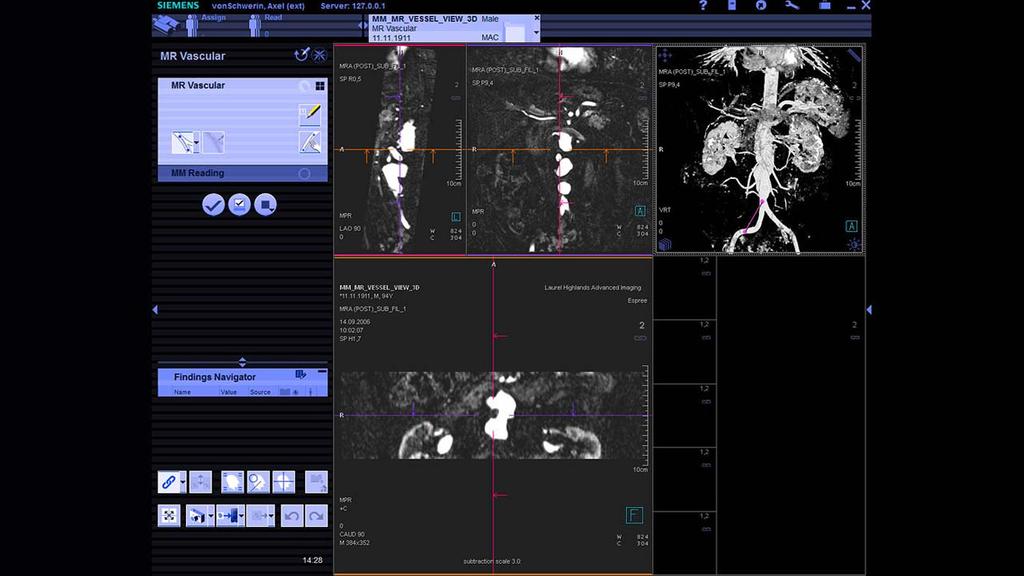Select the link series tool
This screenshot has width=1024, height=576.
pos(169,481)
